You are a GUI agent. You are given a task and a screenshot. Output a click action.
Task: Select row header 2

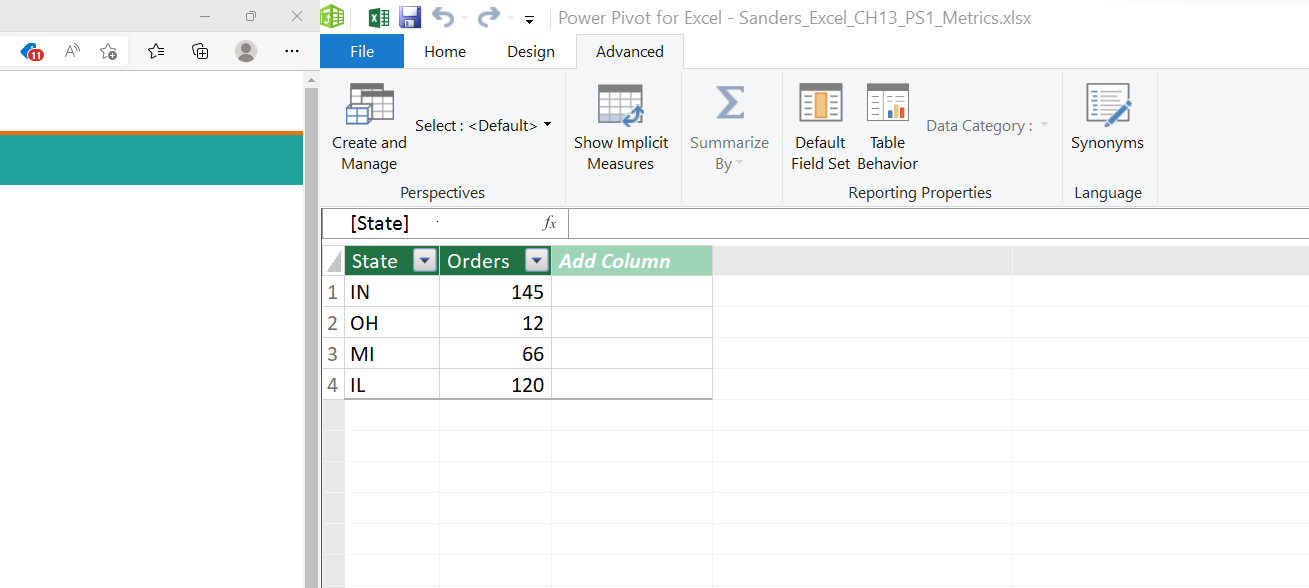click(x=333, y=323)
